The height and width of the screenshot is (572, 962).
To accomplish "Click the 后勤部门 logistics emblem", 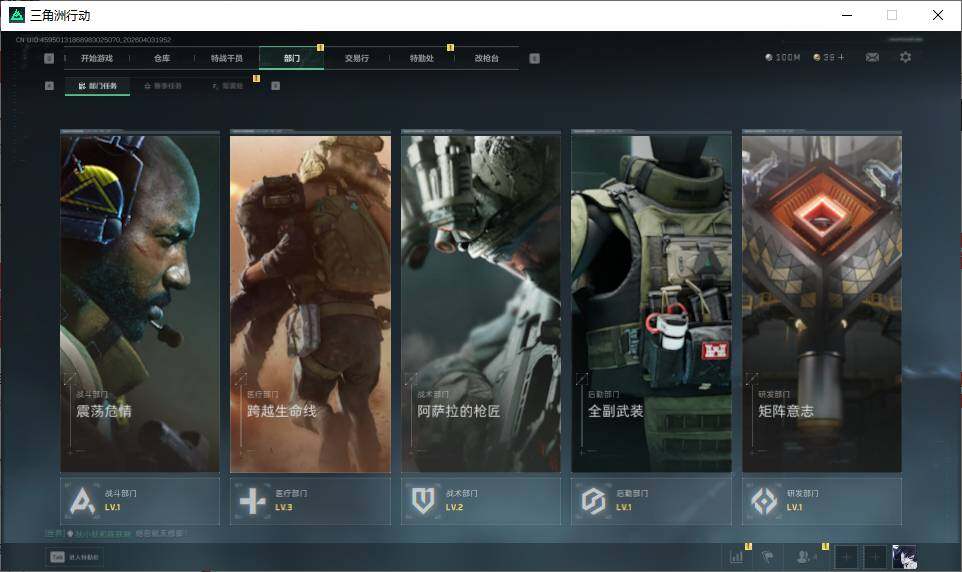I will pos(594,500).
